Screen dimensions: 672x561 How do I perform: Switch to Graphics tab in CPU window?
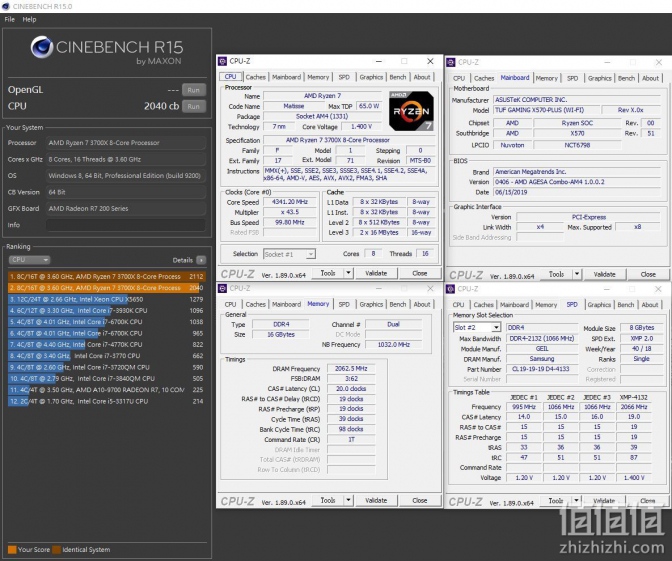click(371, 77)
